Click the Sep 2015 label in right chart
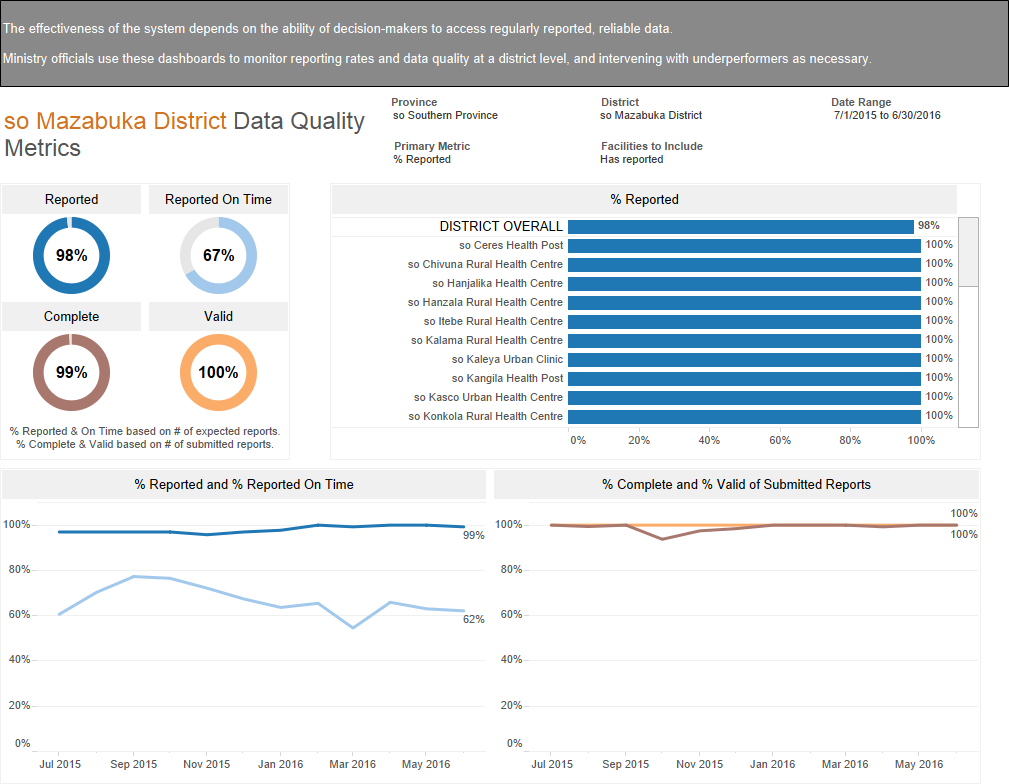 tap(625, 764)
